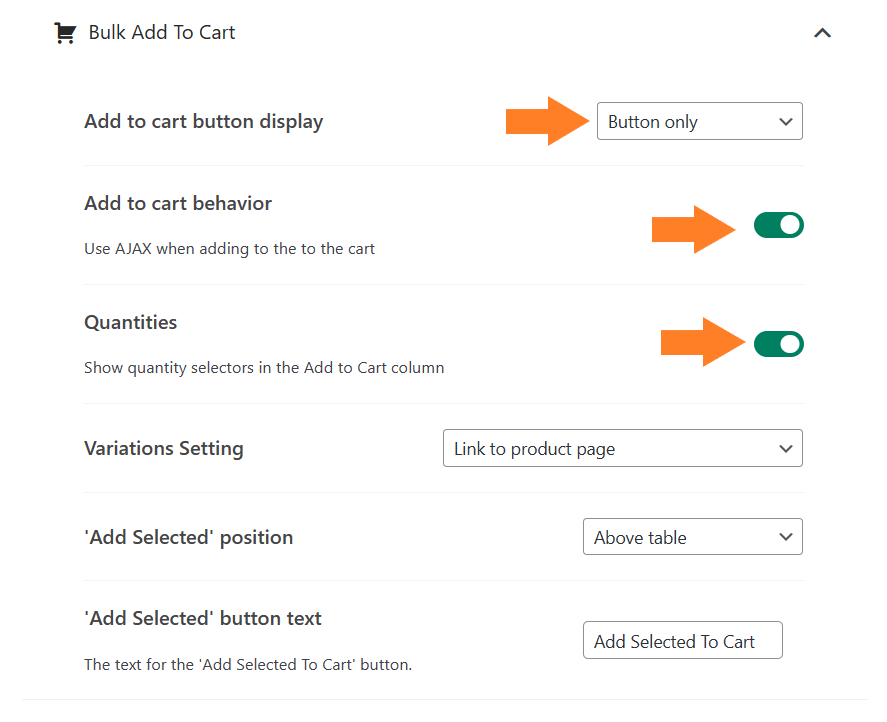Disable the AJAX add to cart toggle
This screenshot has height=722, width=887.
[x=778, y=225]
